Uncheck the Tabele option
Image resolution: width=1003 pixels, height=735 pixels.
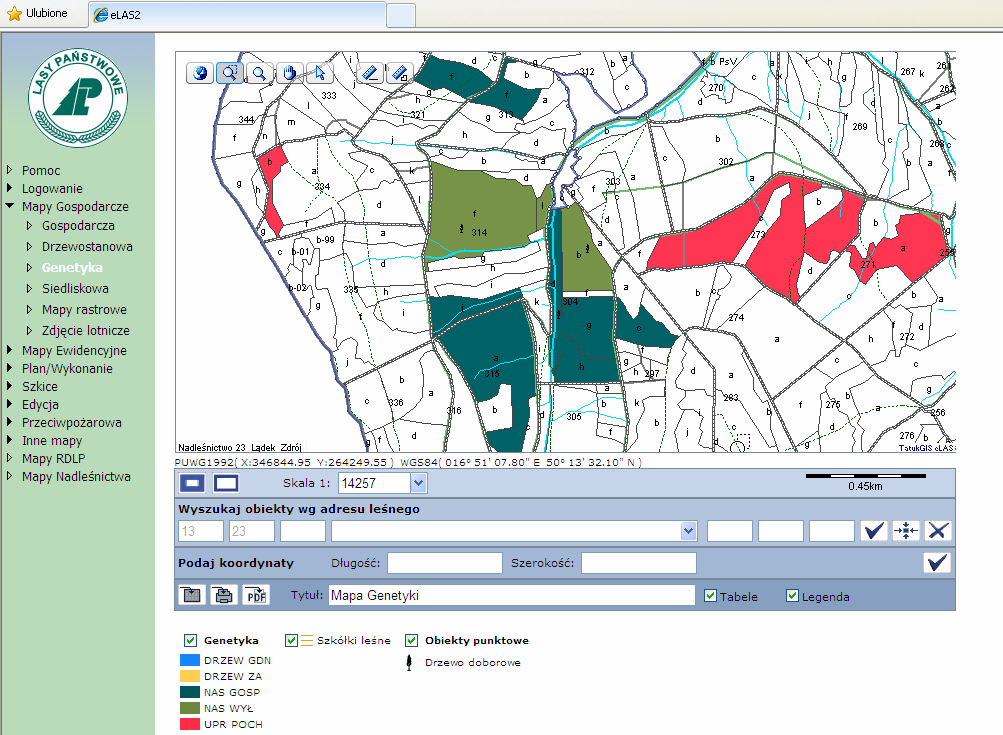pyautogui.click(x=710, y=596)
